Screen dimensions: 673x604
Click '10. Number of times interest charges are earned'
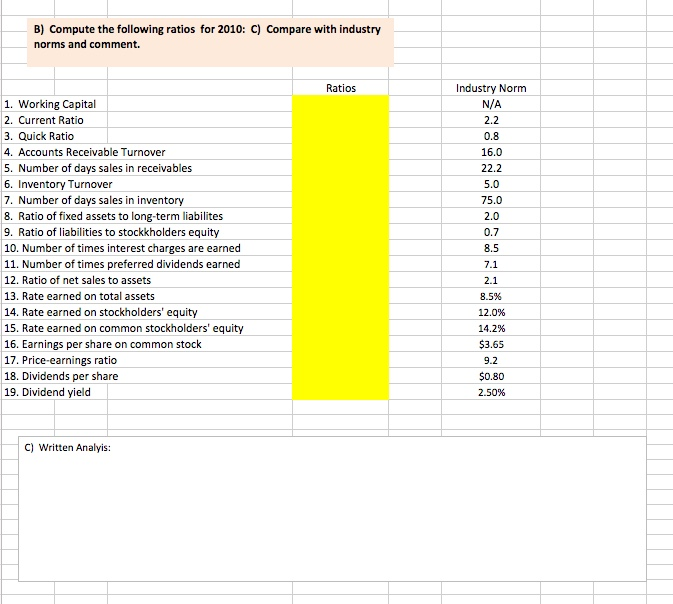click(122, 248)
